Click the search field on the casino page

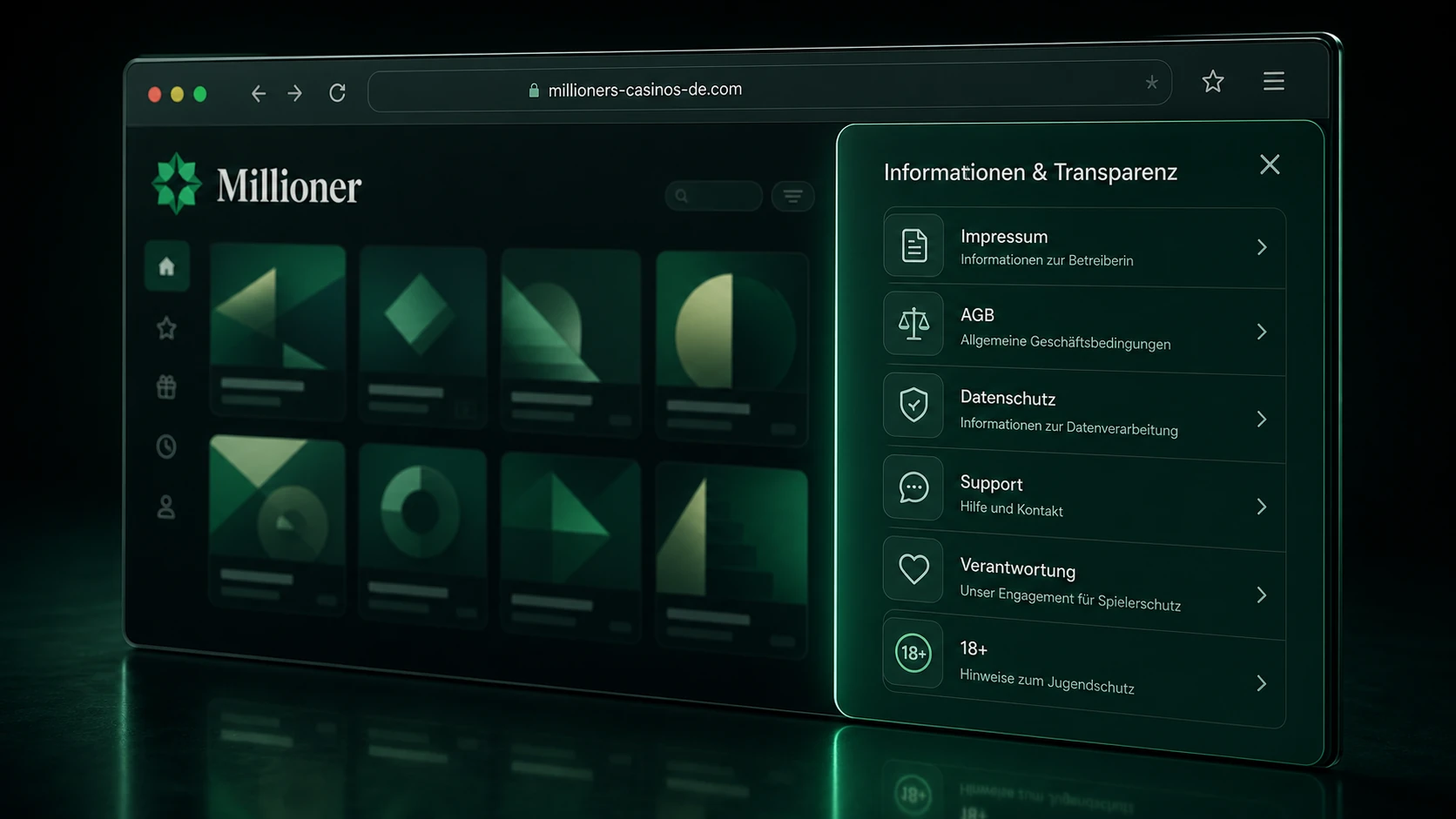713,196
